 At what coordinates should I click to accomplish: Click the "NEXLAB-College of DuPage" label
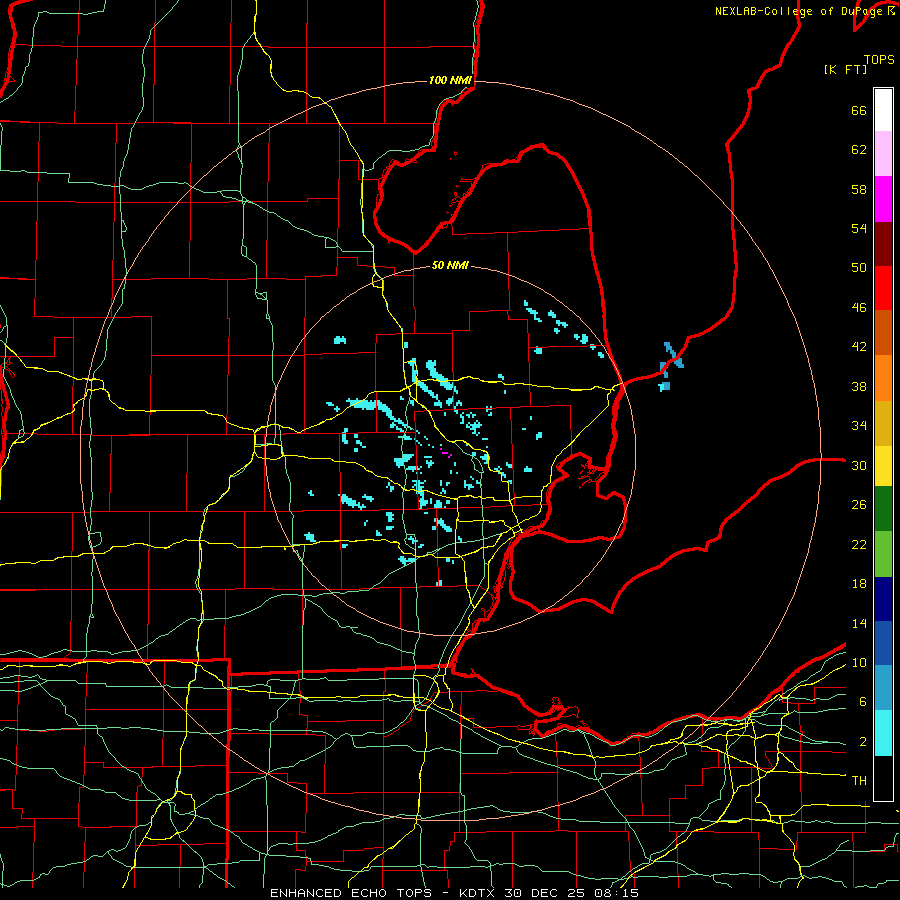[800, 11]
